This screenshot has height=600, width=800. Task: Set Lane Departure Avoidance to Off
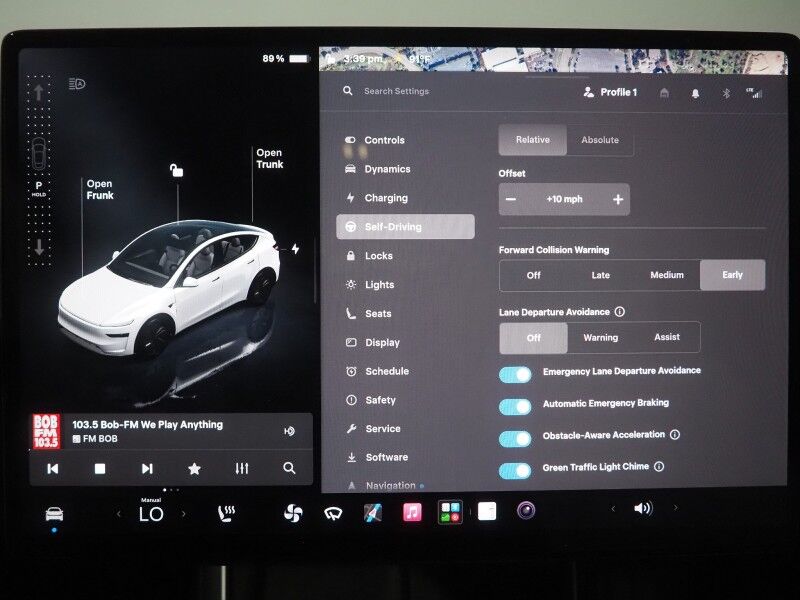(x=533, y=338)
